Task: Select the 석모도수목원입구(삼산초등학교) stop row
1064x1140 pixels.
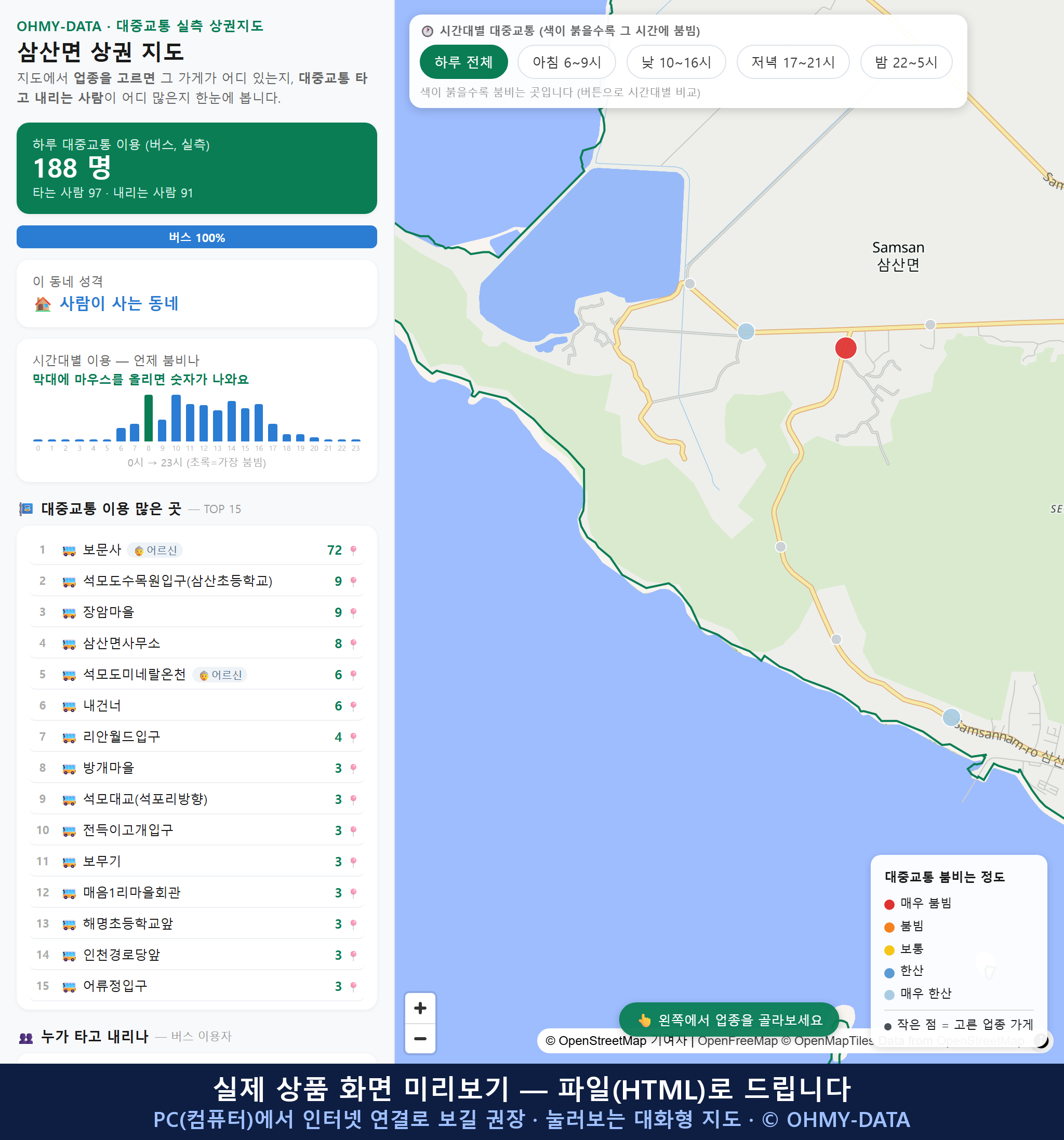Action: tap(197, 581)
